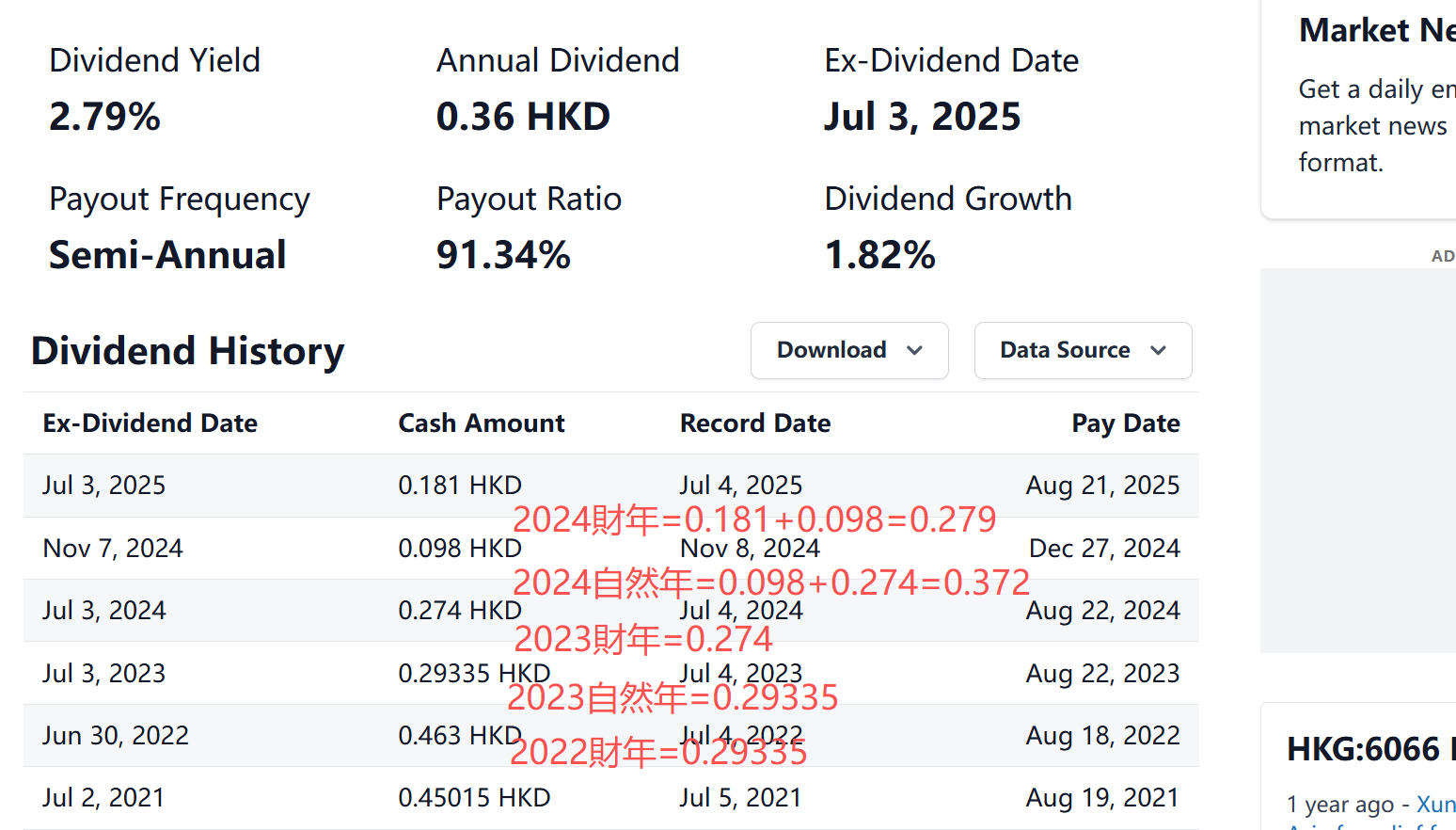Click the Ex-Dividend Date column header

click(x=150, y=423)
